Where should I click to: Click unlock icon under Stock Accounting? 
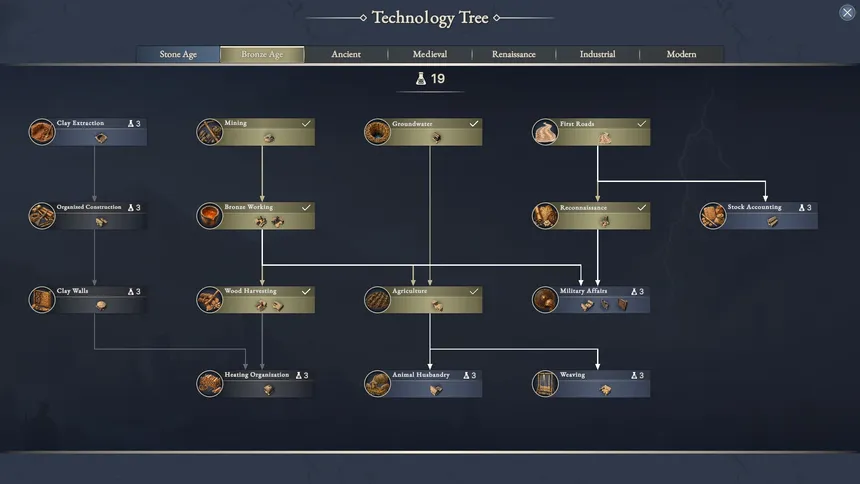772,222
